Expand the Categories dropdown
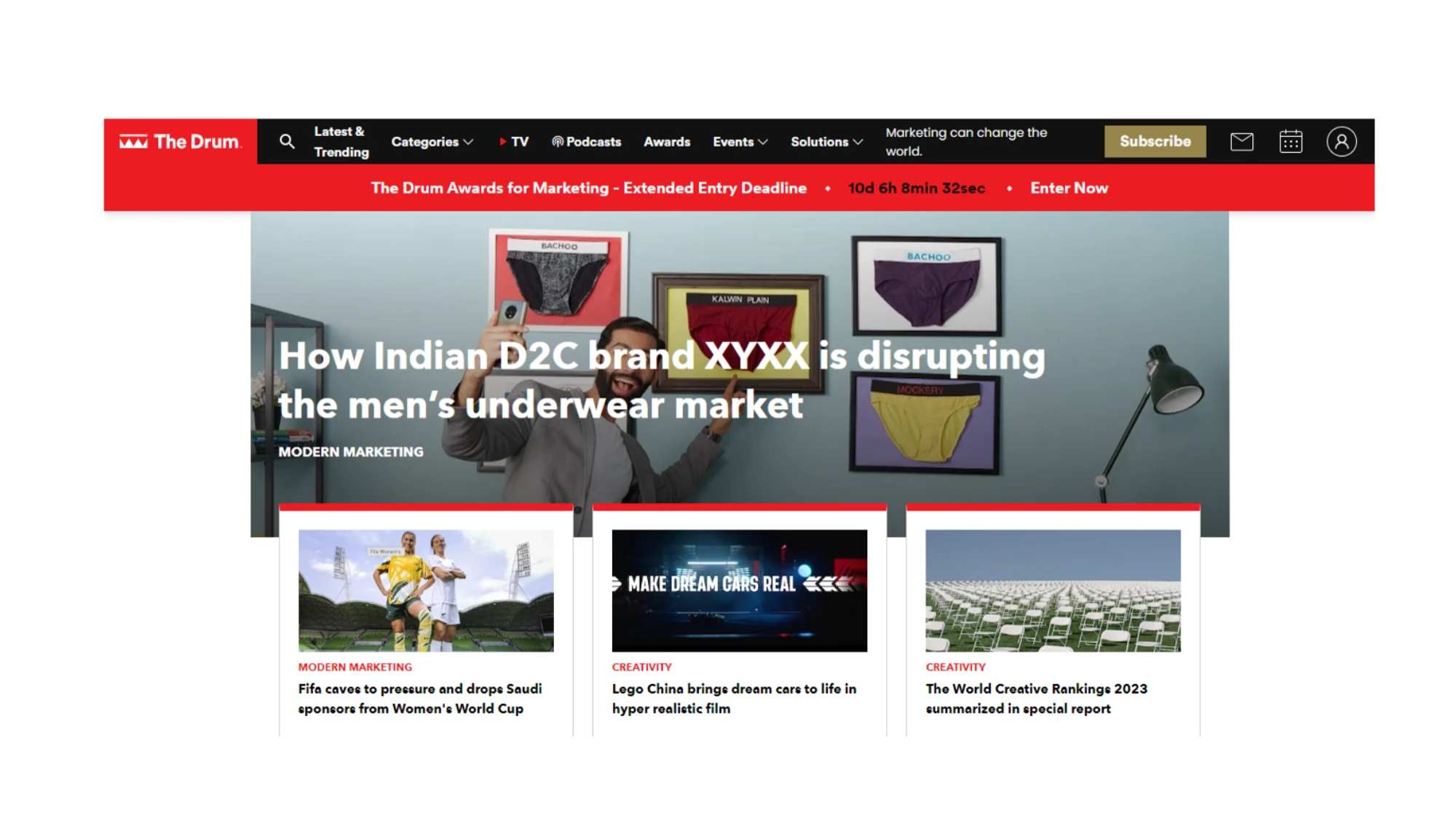This screenshot has width=1456, height=818. 432,141
